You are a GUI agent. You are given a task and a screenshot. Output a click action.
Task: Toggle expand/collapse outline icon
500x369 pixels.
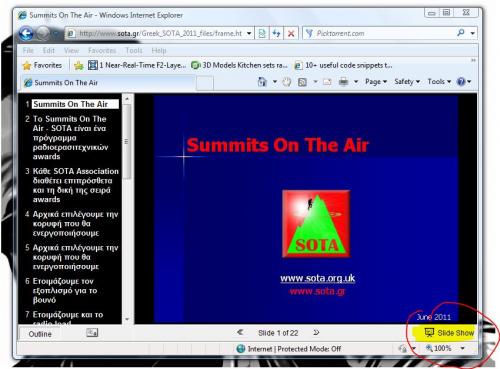[92, 333]
